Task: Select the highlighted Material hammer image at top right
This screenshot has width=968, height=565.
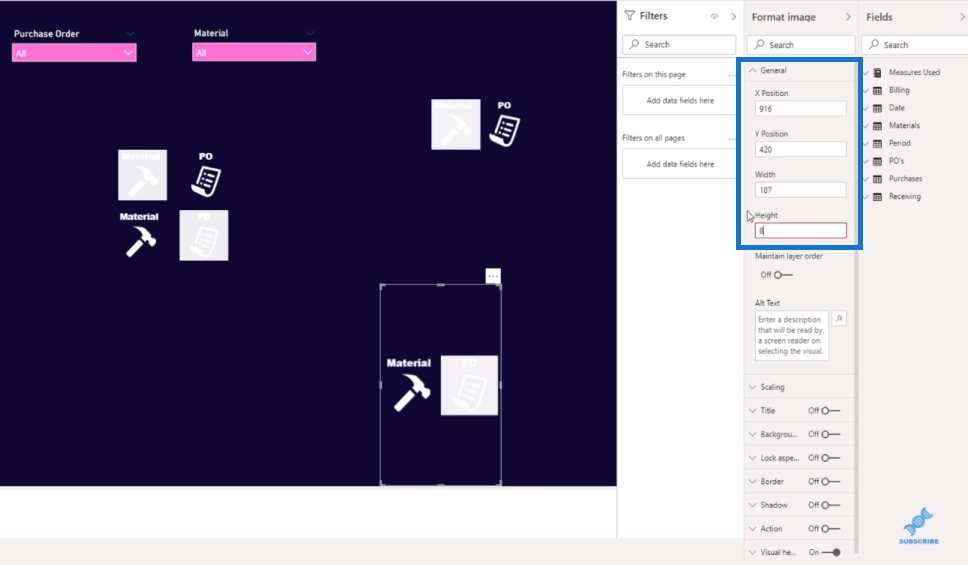Action: [456, 124]
